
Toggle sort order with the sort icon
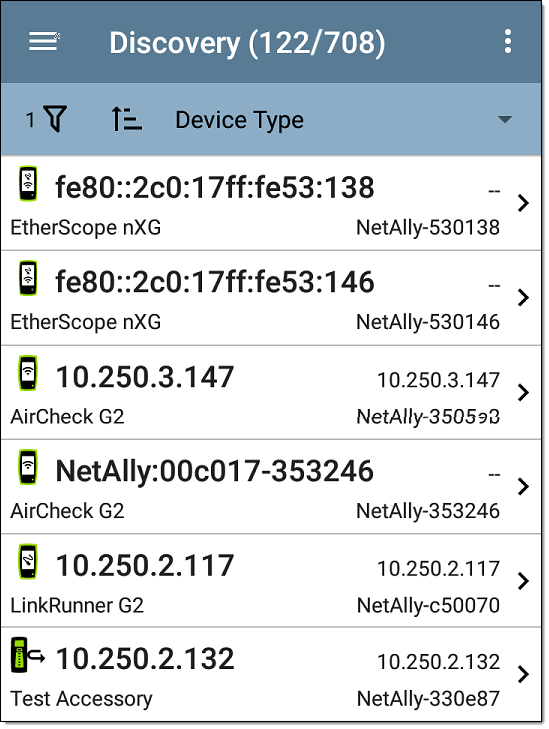click(126, 119)
